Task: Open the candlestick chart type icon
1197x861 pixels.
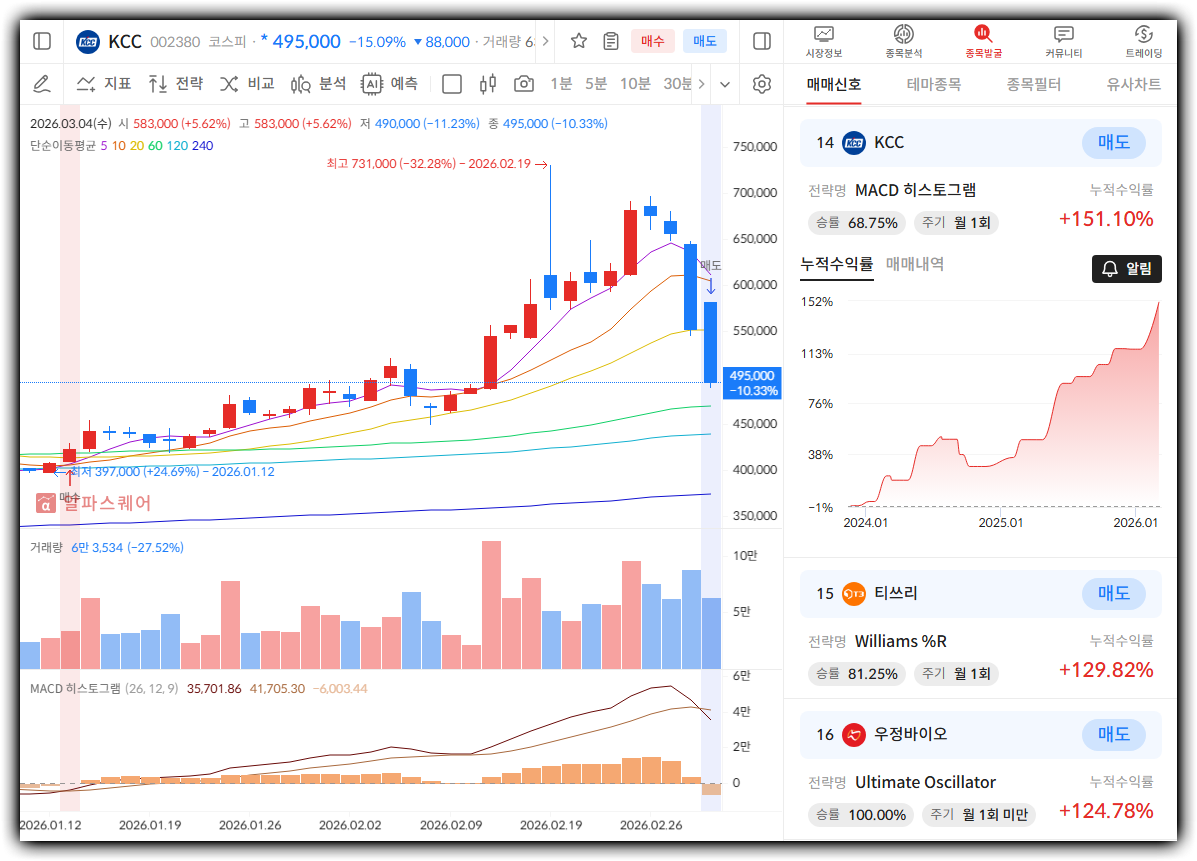Action: (x=488, y=84)
